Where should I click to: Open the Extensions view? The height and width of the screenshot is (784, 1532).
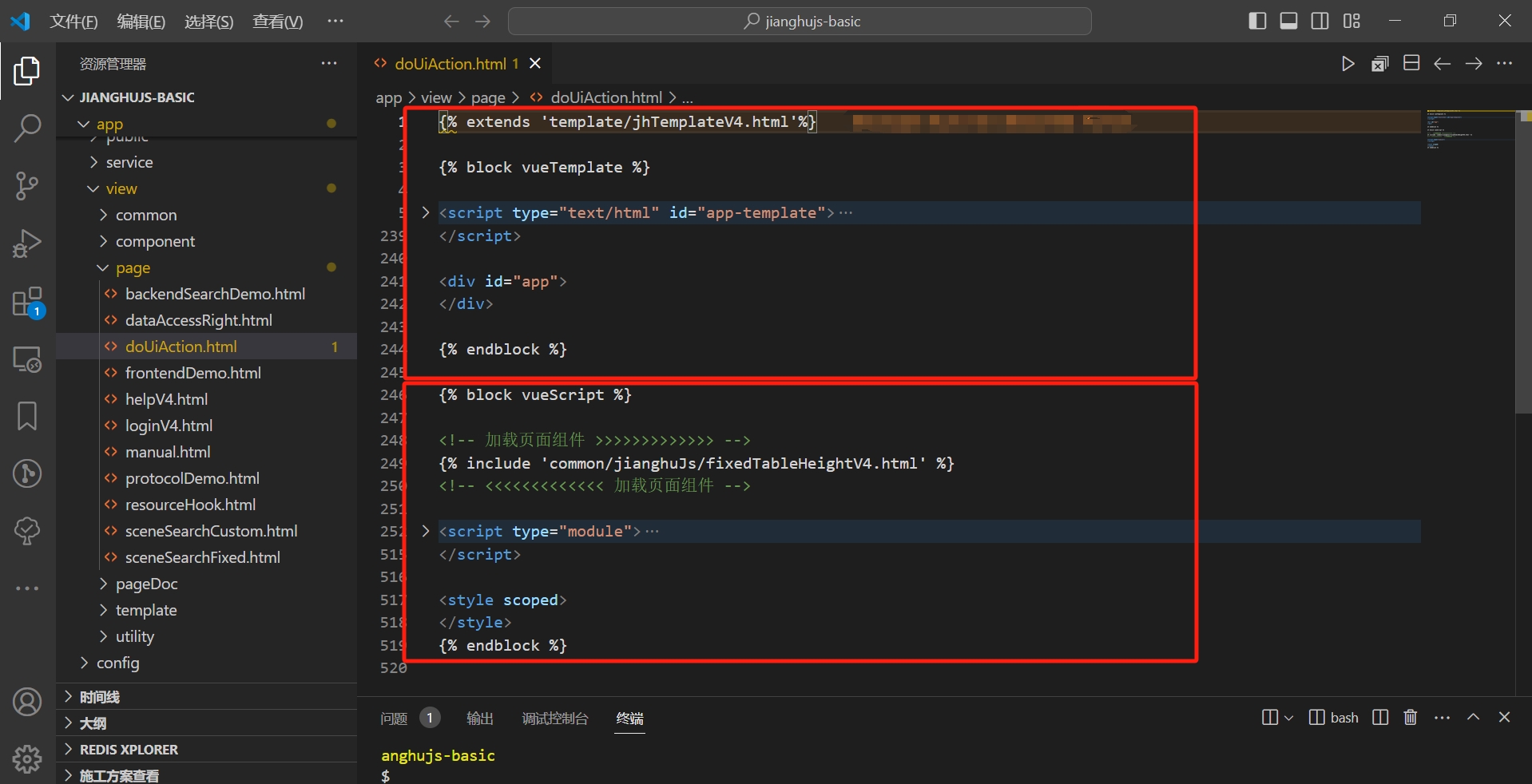(x=28, y=302)
